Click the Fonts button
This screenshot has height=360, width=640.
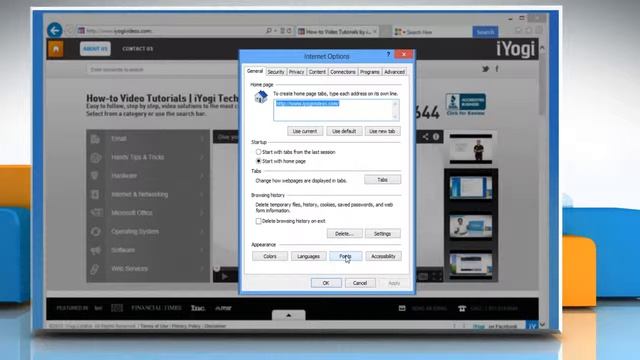[x=345, y=256]
